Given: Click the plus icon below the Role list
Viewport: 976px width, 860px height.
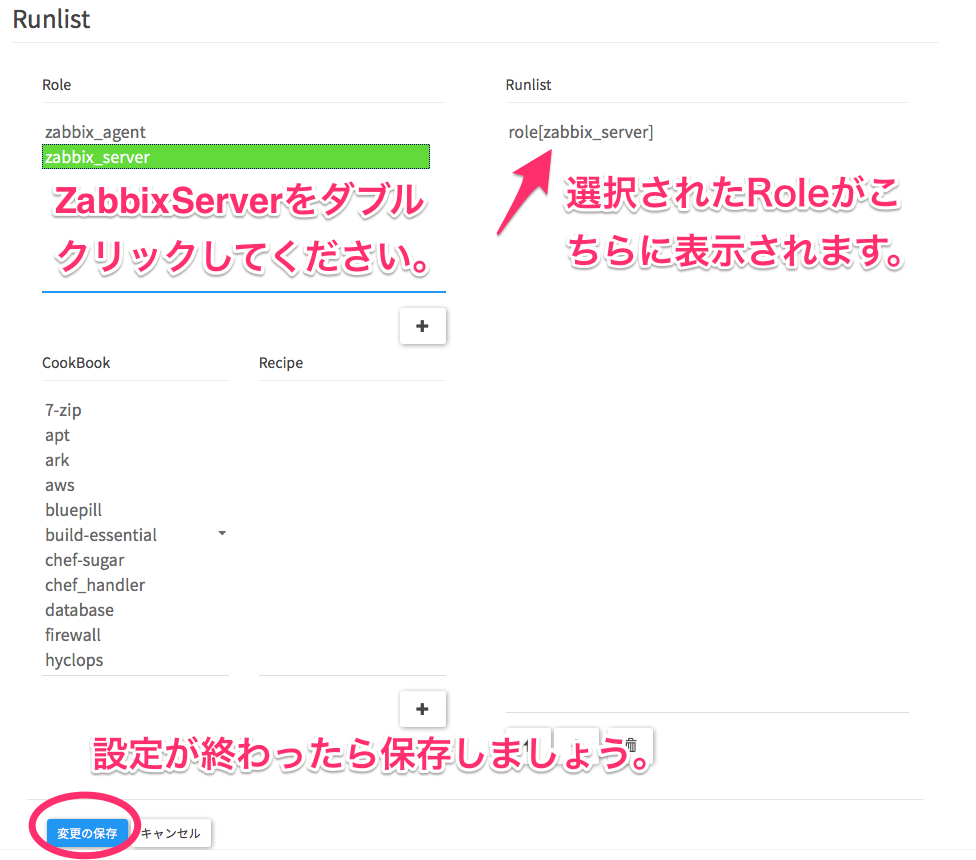Looking at the screenshot, I should (423, 326).
